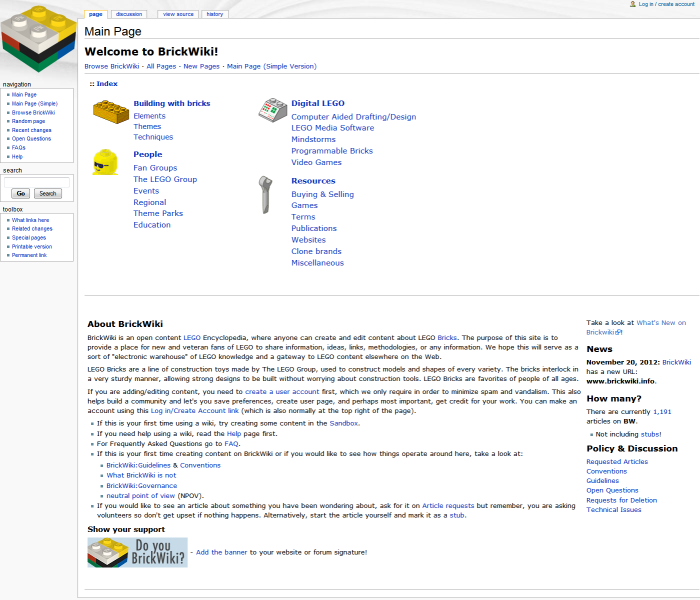
Task: Click the computer slope brick icon
Action: point(273,110)
